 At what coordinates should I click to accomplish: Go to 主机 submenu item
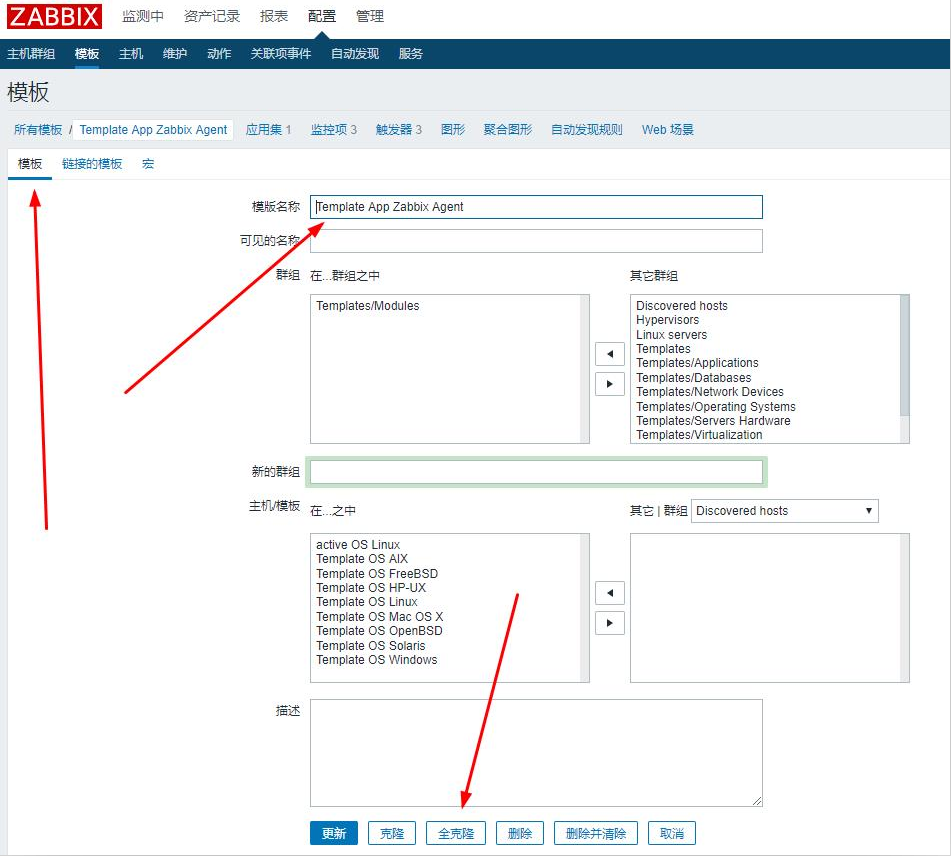click(131, 54)
